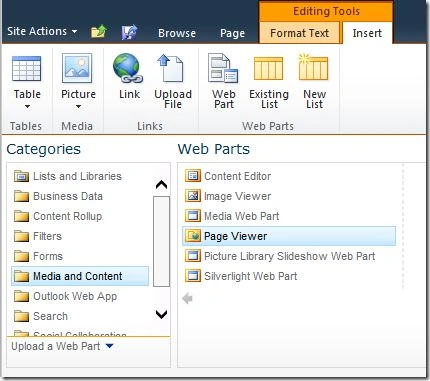The height and width of the screenshot is (381, 430).
Task: Insert a Link using the globe icon
Action: [128, 68]
